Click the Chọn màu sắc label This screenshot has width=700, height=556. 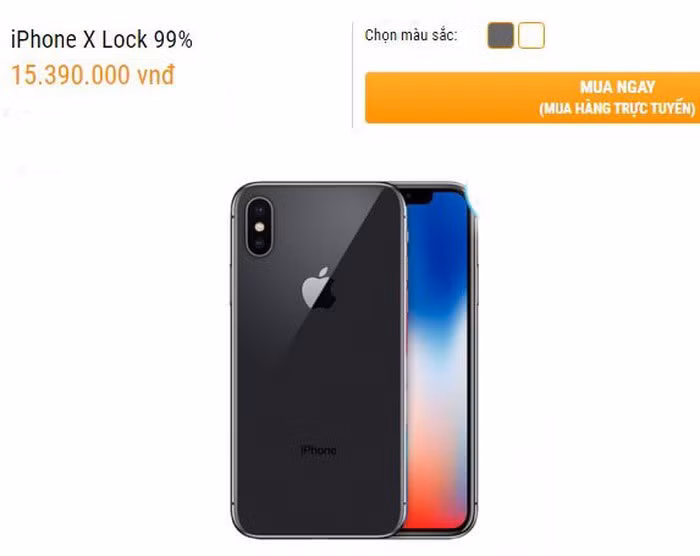(x=411, y=35)
